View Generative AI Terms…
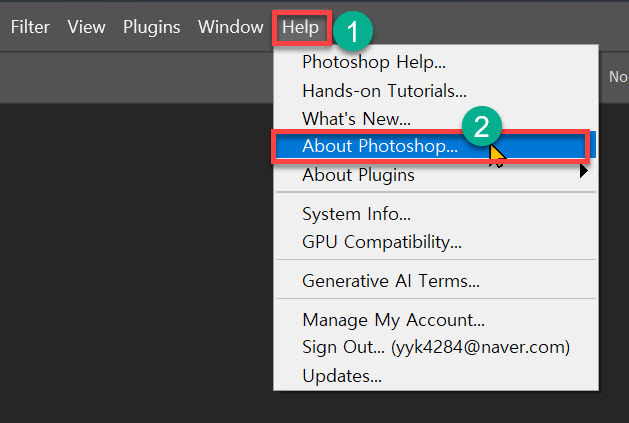The image size is (629, 423). (x=391, y=281)
